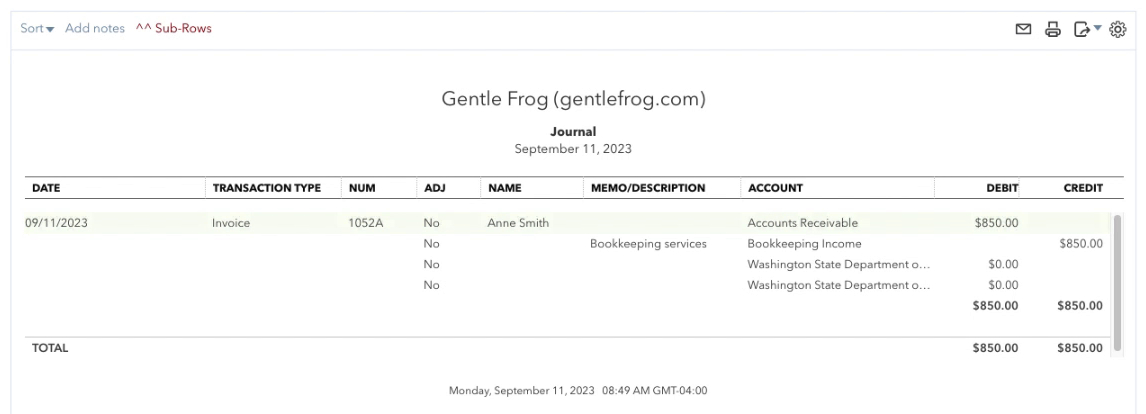Print the Journal report
This screenshot has height=414, width=1146.
1052,29
